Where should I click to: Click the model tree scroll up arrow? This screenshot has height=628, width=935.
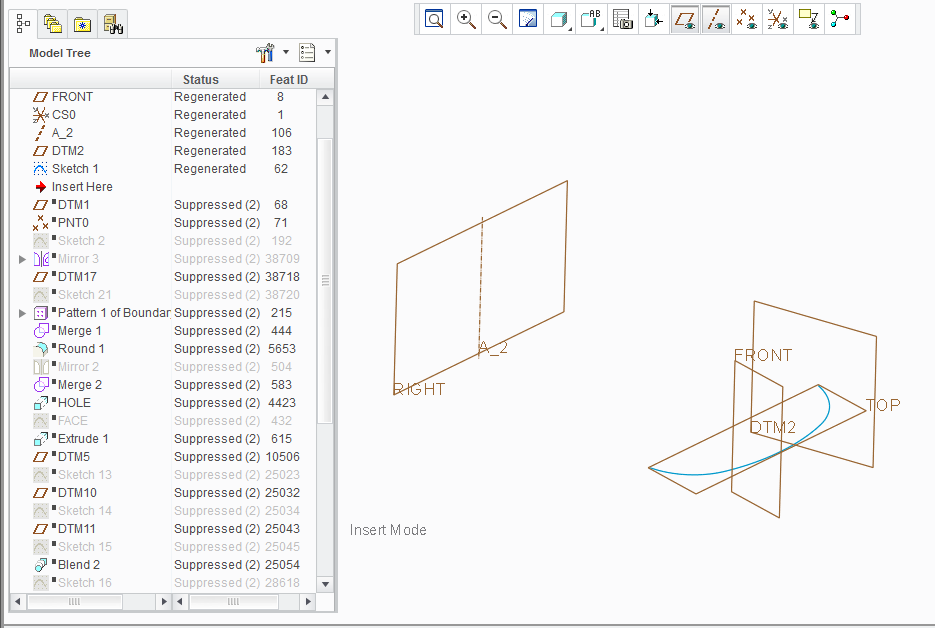(325, 97)
